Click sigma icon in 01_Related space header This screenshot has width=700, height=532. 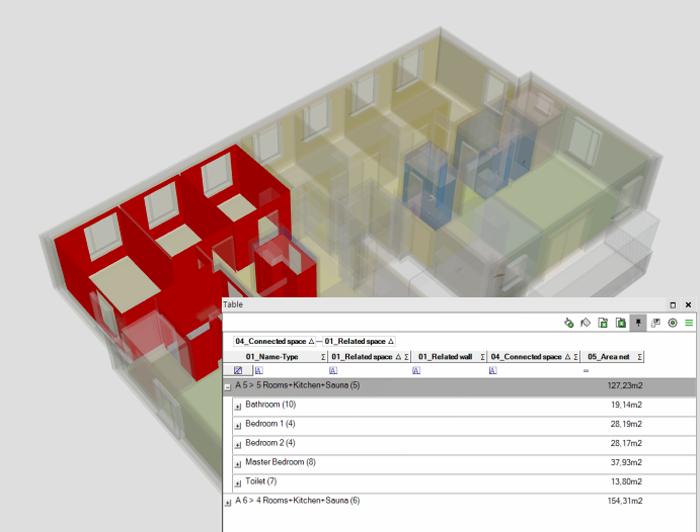tap(406, 357)
